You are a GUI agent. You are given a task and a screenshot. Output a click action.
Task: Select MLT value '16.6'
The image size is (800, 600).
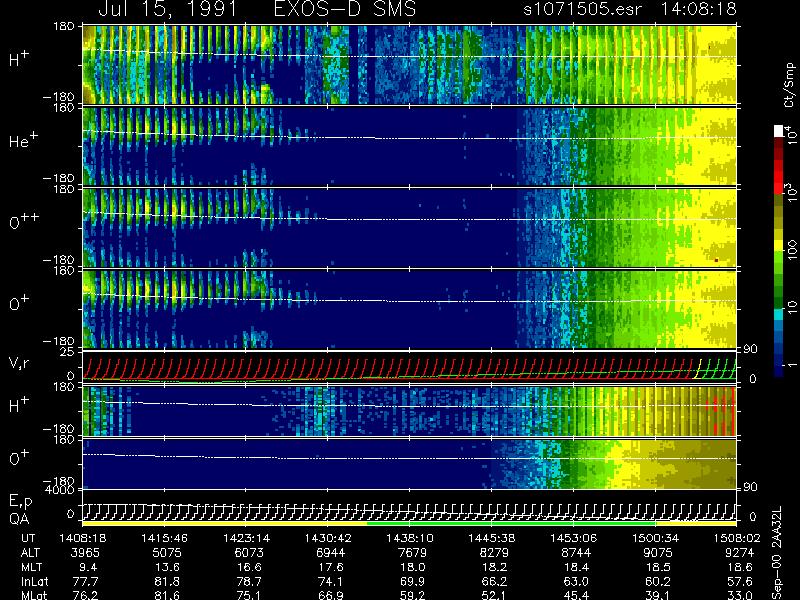249,567
